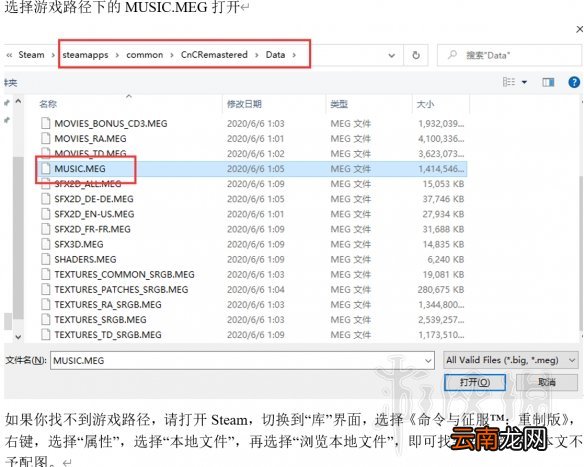Select file TEXTURES_TD_SRGB.MEG

108,335
